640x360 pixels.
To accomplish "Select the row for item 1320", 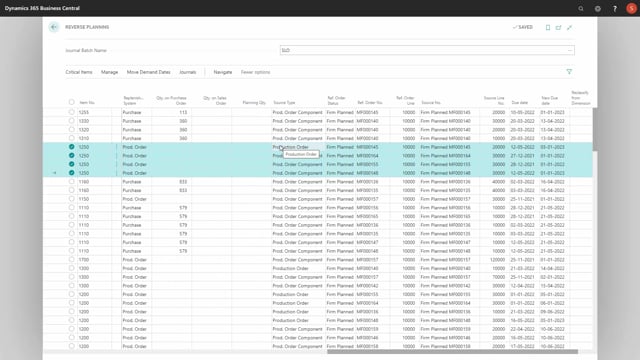I will click(x=71, y=129).
